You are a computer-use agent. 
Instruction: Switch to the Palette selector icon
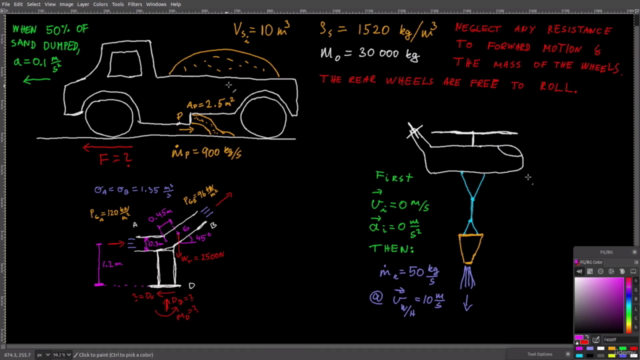[622, 271]
